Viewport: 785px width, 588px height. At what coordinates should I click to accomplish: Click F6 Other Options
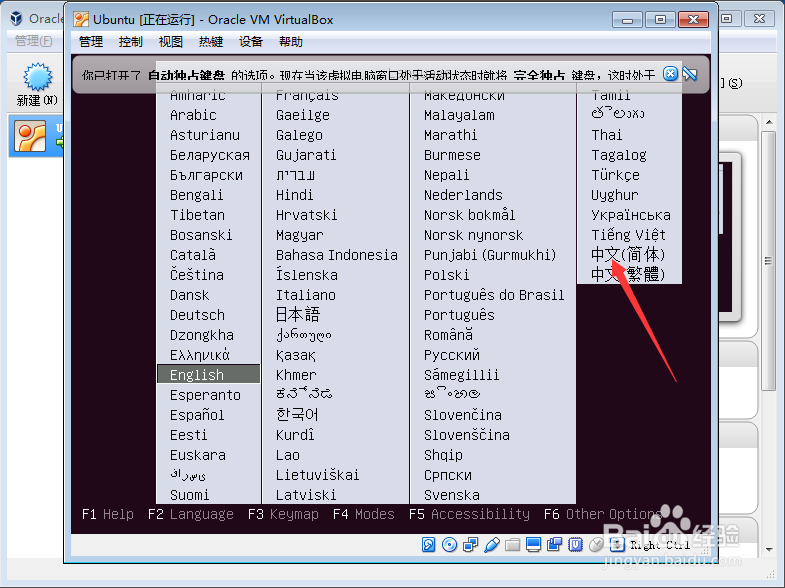click(x=603, y=514)
